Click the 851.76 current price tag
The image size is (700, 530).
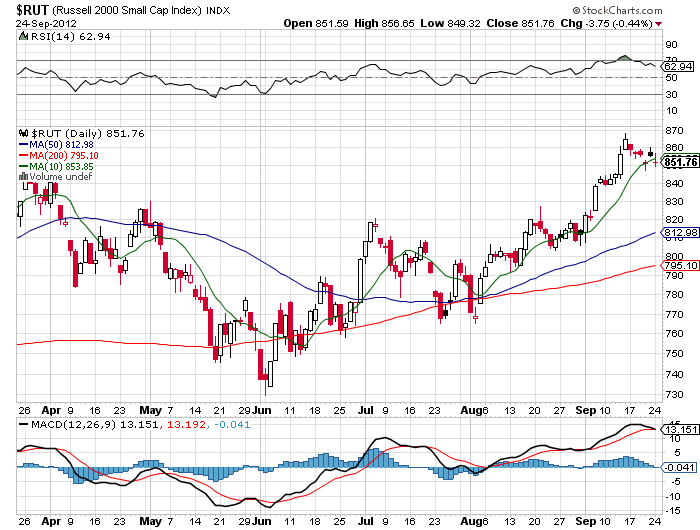pyautogui.click(x=680, y=162)
